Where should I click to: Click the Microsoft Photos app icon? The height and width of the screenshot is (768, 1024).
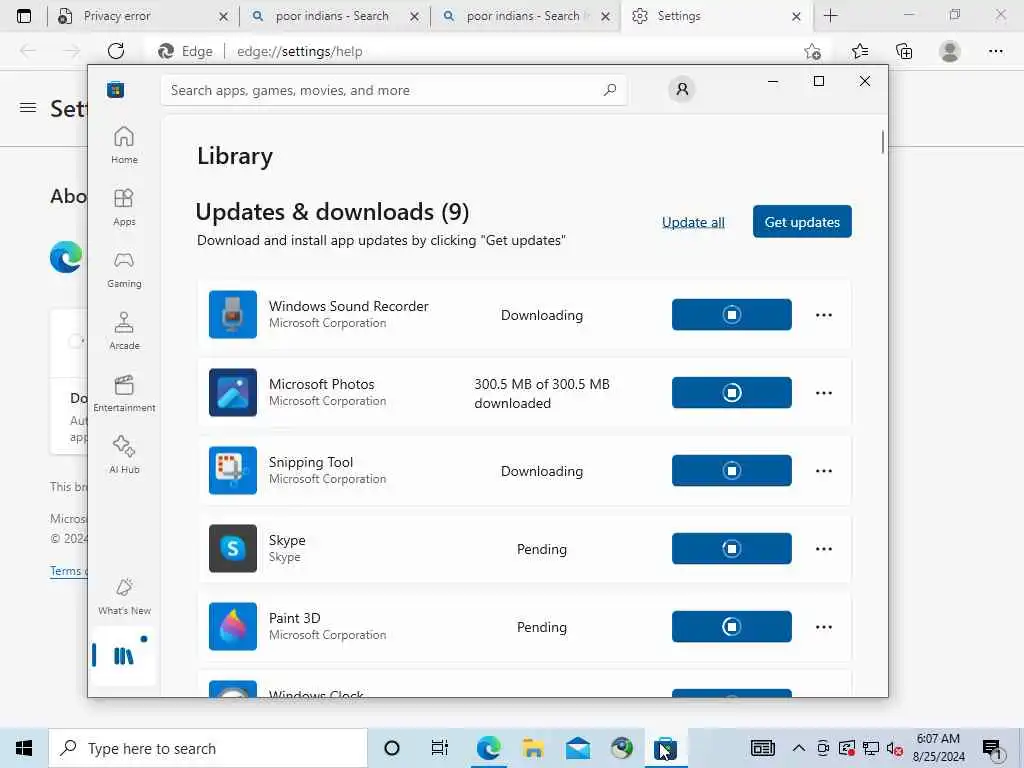tap(232, 392)
